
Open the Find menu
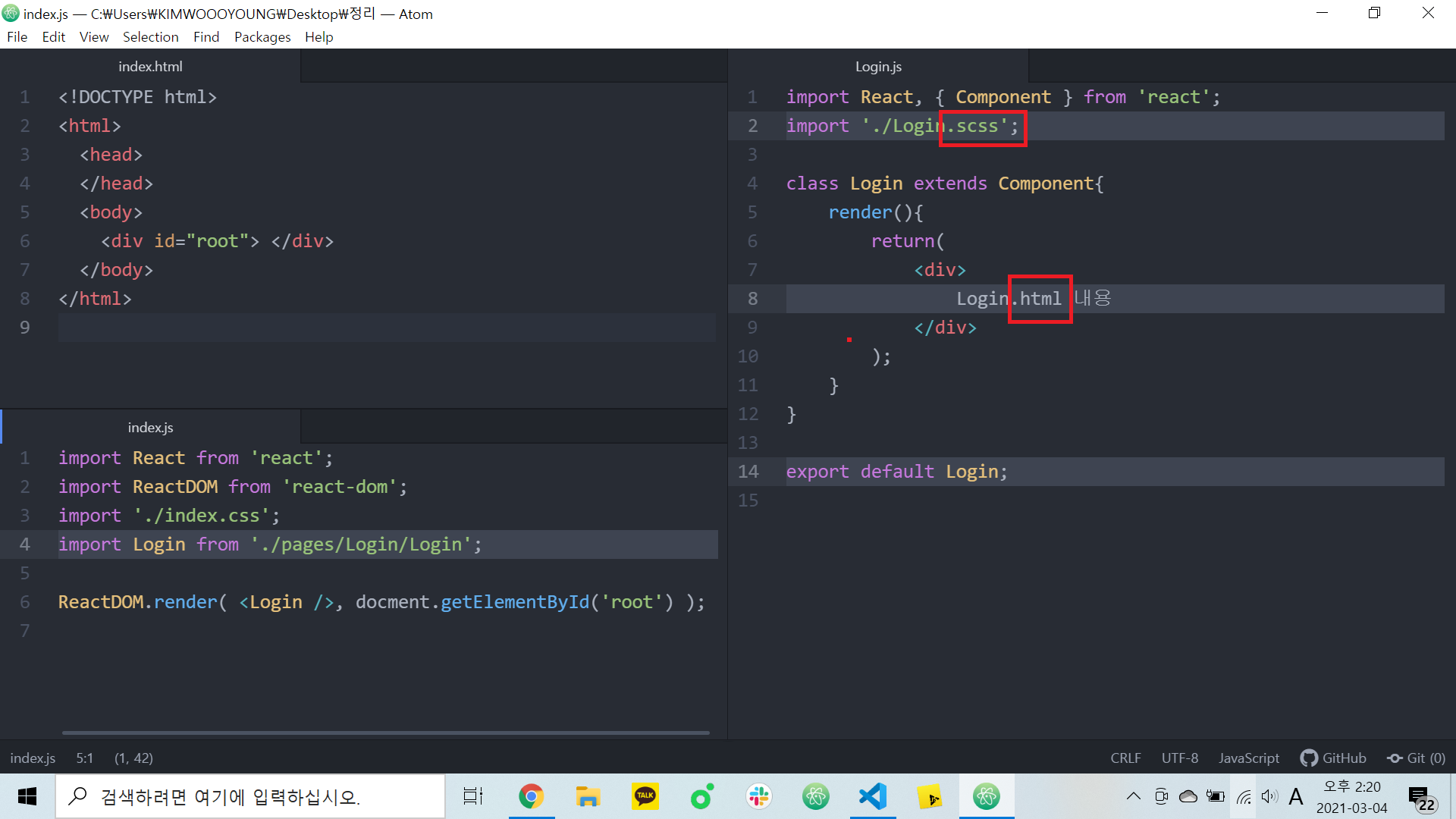coord(206,37)
